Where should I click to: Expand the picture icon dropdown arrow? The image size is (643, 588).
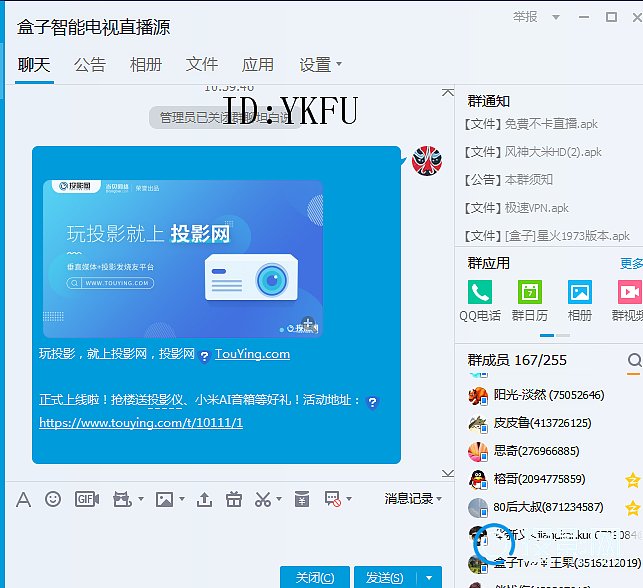182,499
